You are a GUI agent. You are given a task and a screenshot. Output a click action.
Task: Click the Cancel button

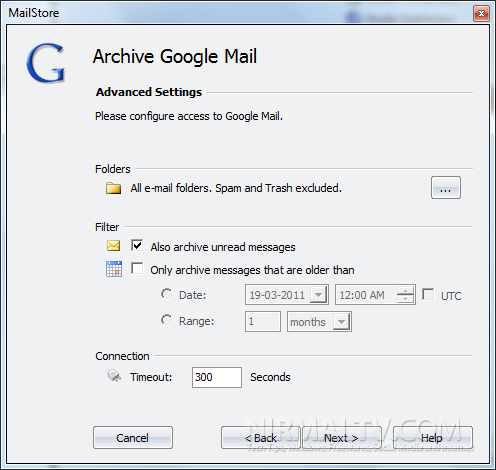tap(133, 437)
